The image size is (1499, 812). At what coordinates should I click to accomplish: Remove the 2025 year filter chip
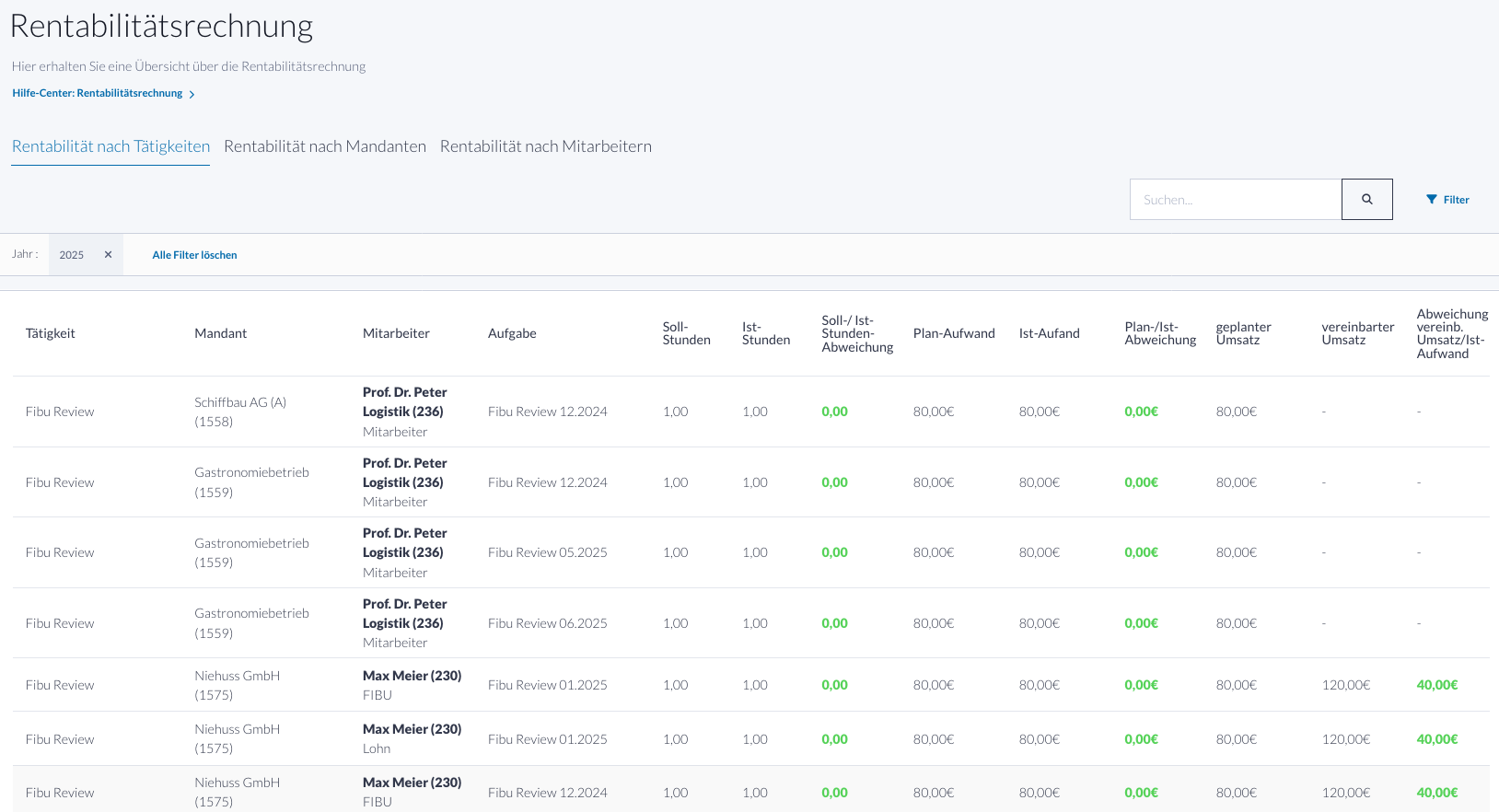click(x=108, y=255)
